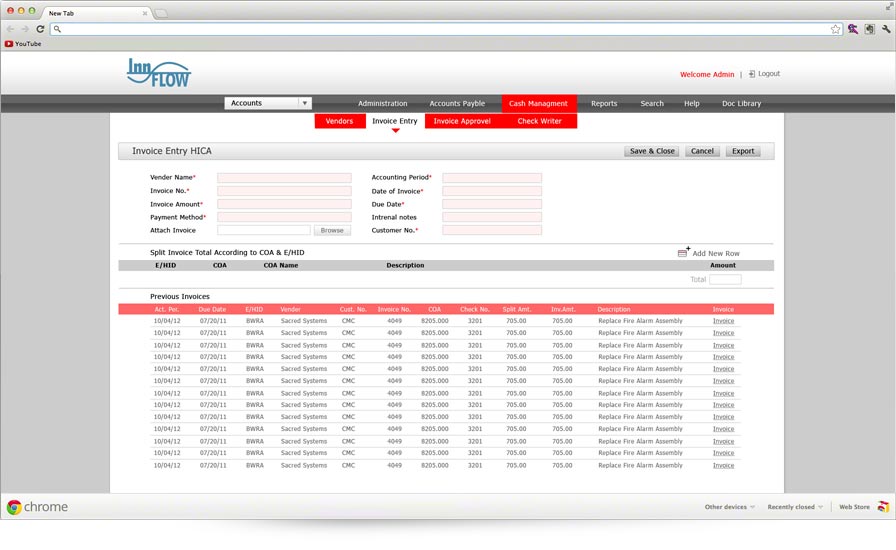The width and height of the screenshot is (896, 550).
Task: Reload the page in the browser
Action: [39, 29]
